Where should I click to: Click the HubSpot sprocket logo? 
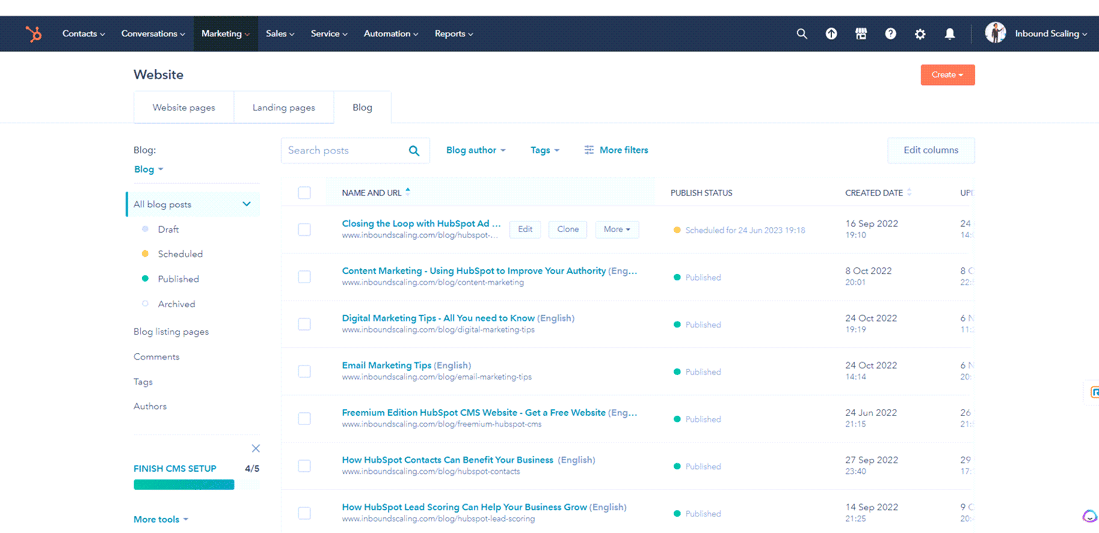[x=33, y=34]
